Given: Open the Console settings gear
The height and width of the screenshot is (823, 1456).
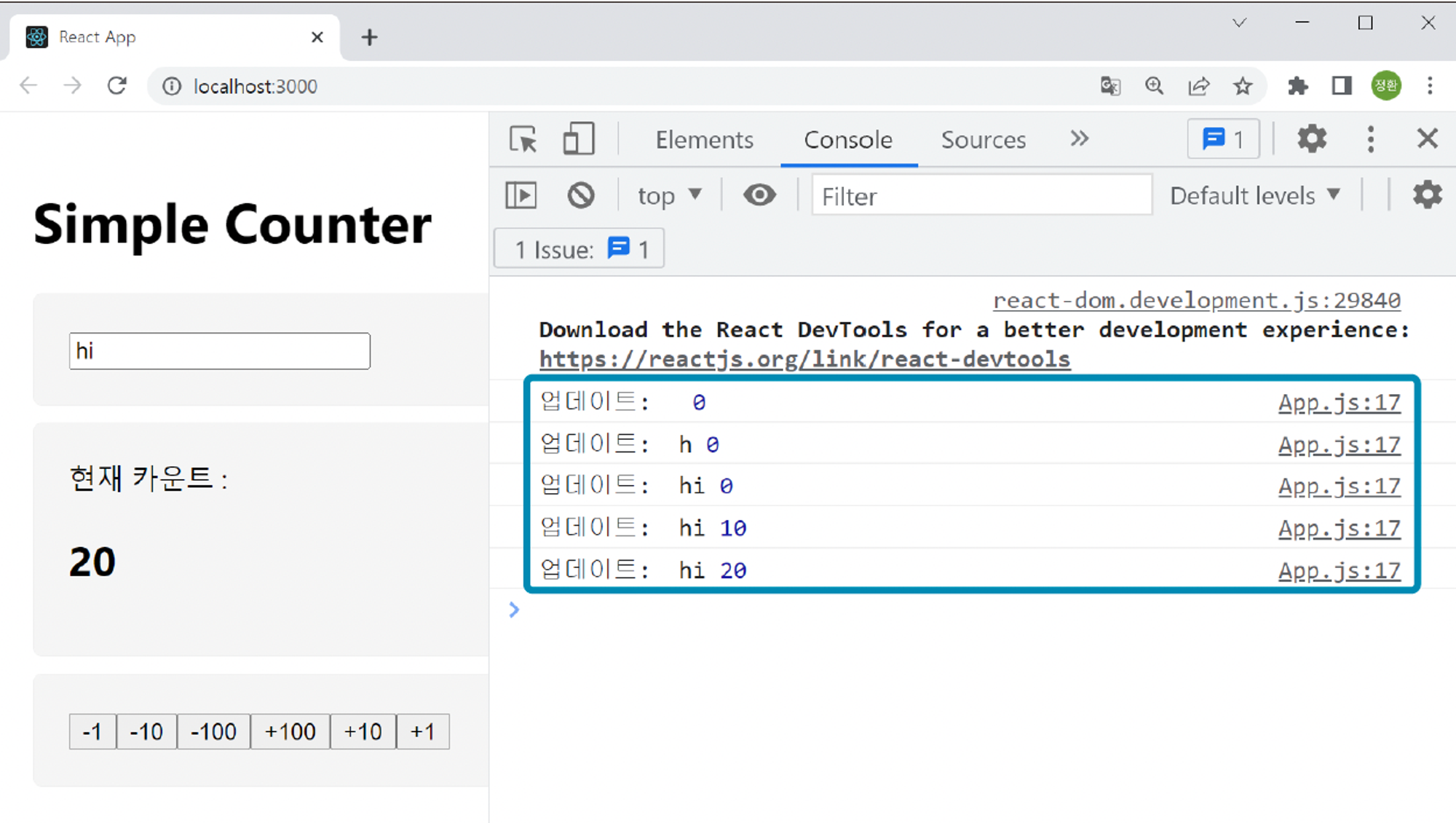Looking at the screenshot, I should point(1427,195).
